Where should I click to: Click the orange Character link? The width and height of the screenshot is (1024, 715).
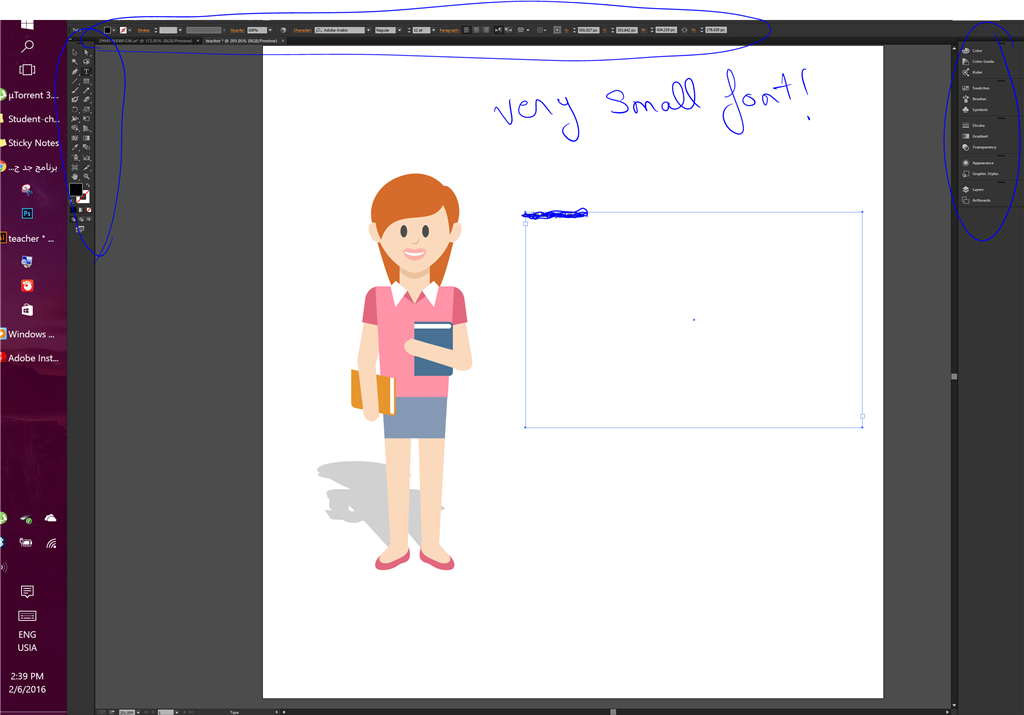pos(302,30)
